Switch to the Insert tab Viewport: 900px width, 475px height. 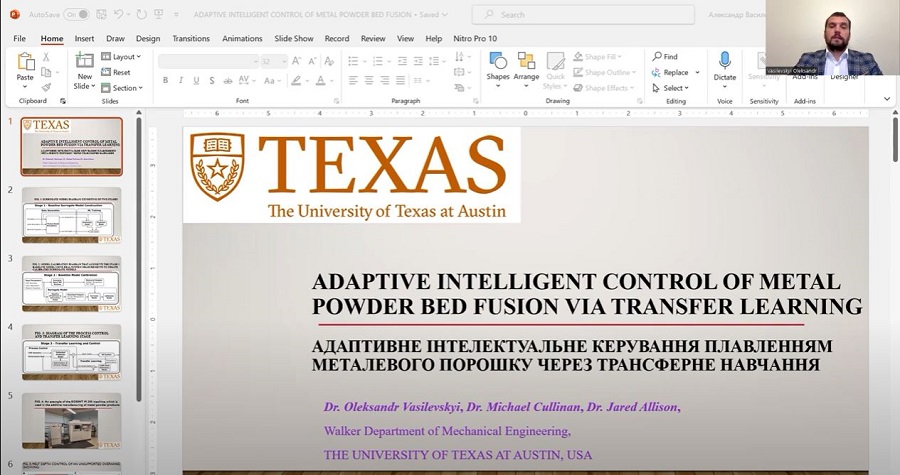coord(84,38)
